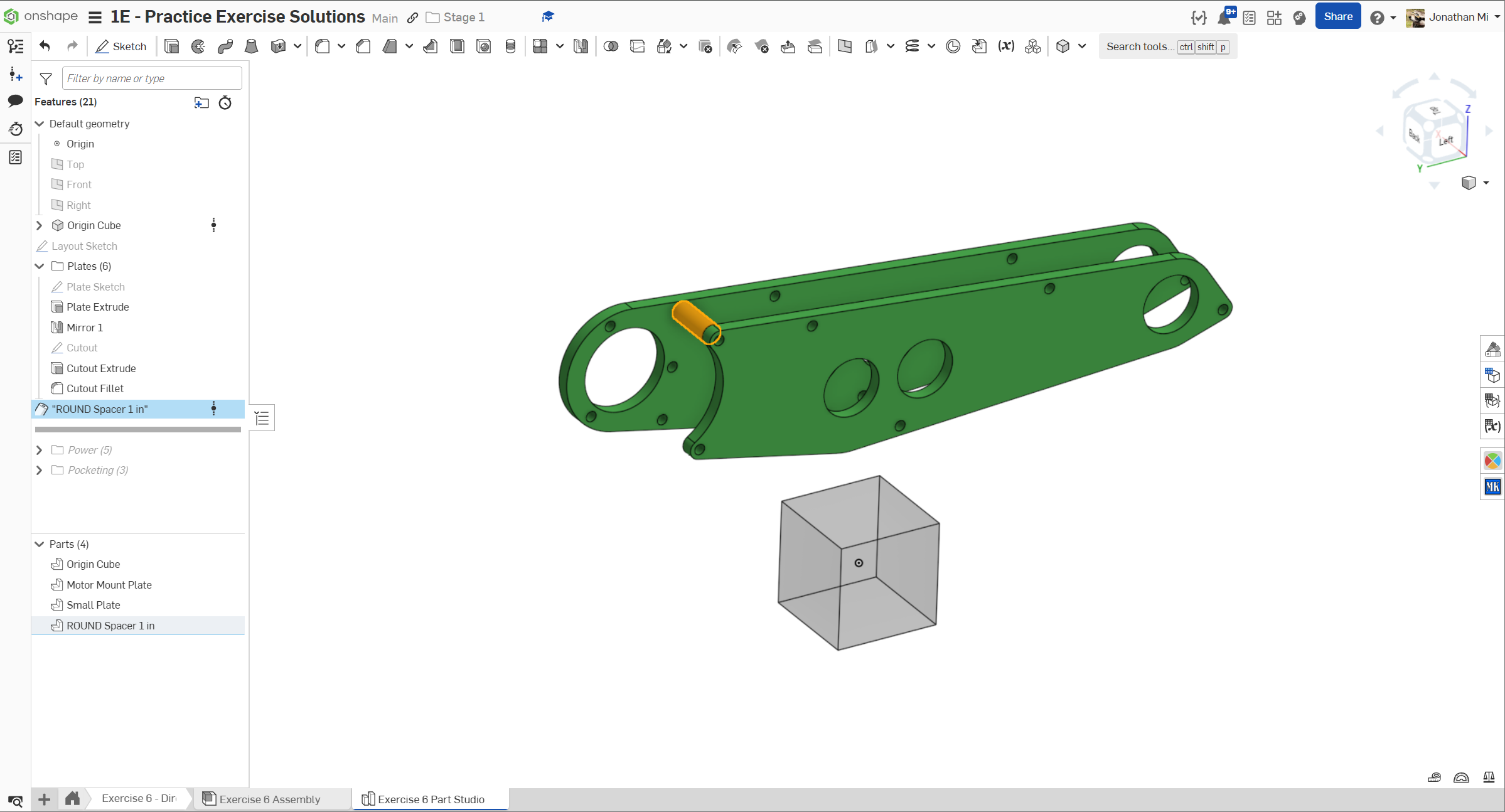
Task: Select the Revolve tool icon
Action: pyautogui.click(x=198, y=46)
